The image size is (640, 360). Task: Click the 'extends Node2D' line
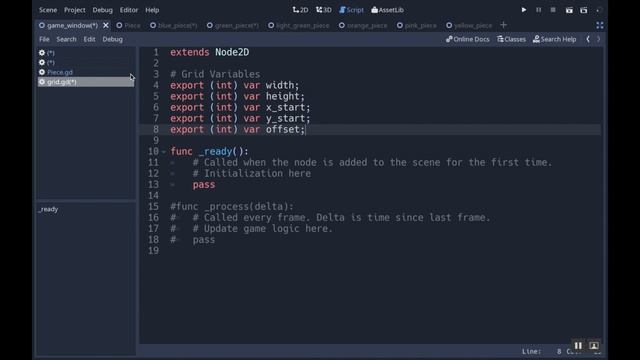tap(209, 52)
